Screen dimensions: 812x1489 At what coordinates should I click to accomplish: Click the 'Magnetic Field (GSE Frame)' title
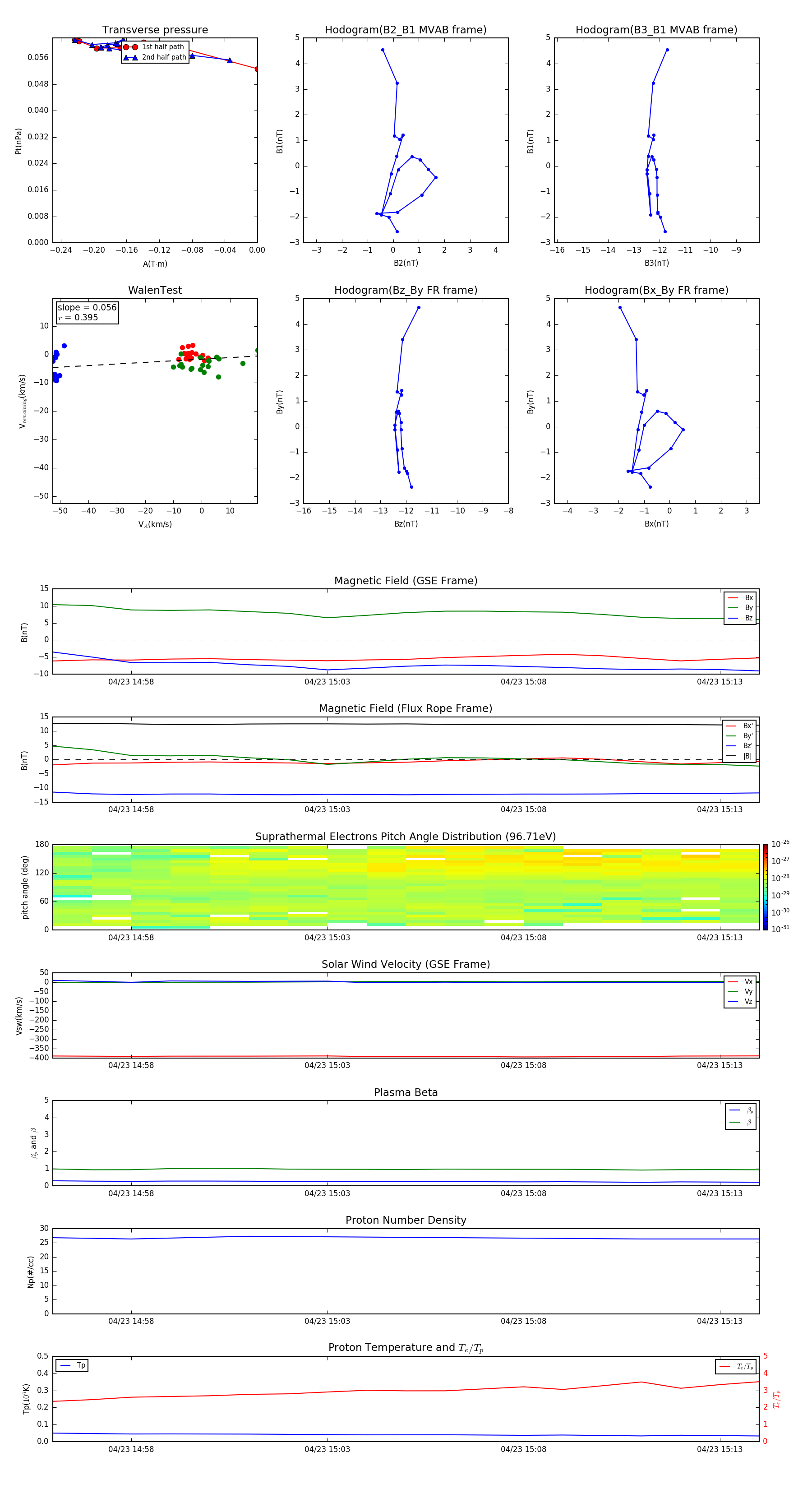[406, 581]
